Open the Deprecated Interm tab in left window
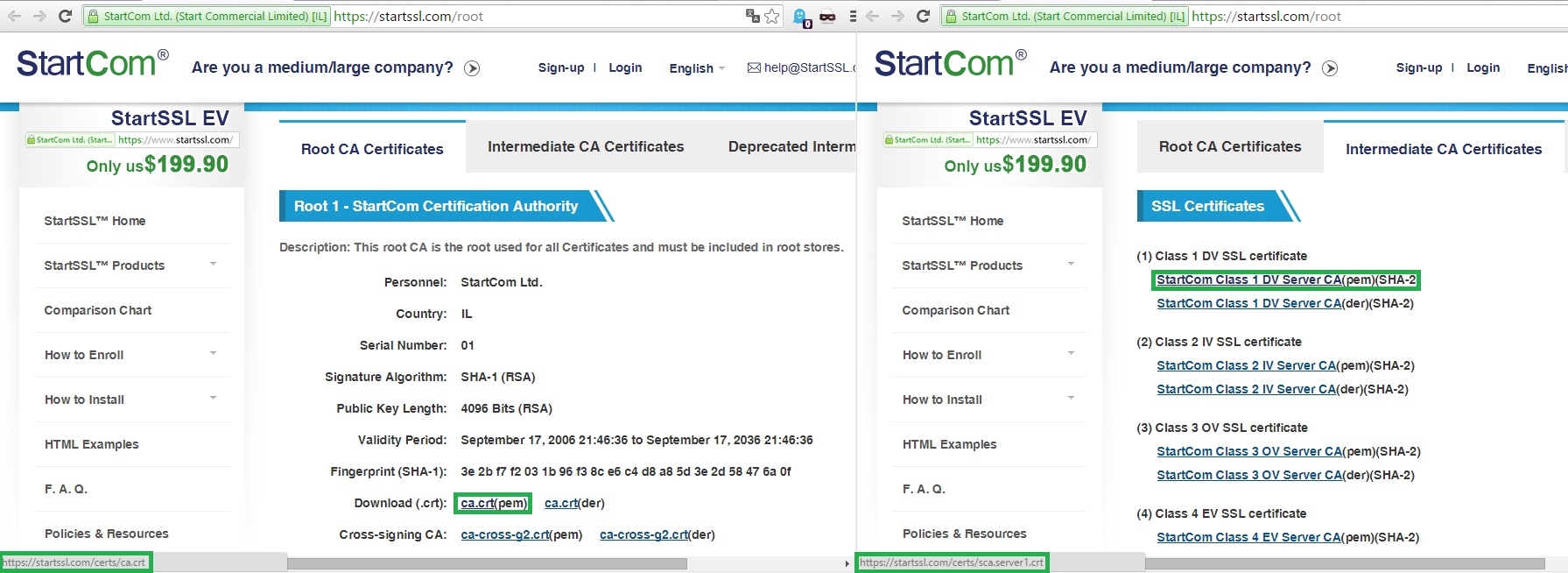The width and height of the screenshot is (1568, 573). point(791,146)
